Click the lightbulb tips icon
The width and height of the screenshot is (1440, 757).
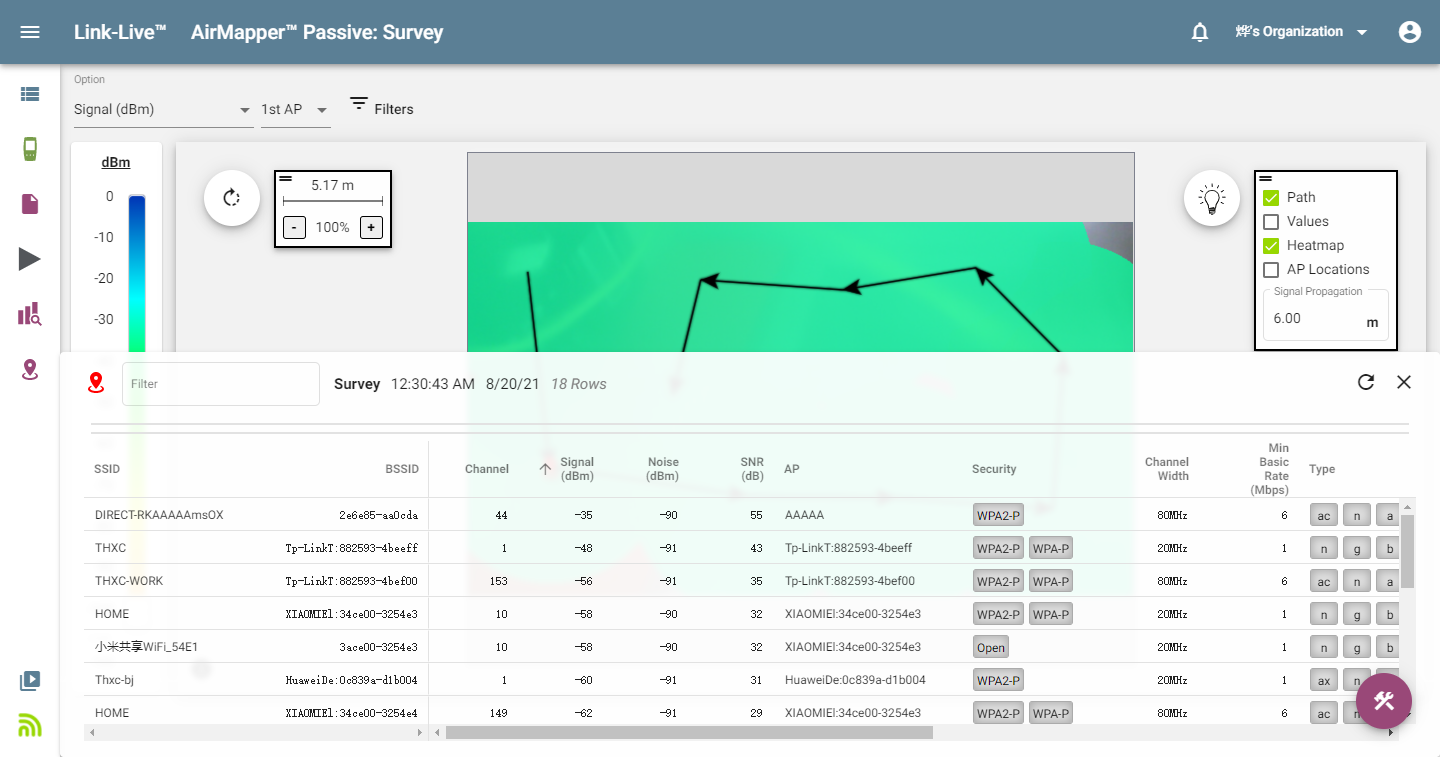(1212, 197)
